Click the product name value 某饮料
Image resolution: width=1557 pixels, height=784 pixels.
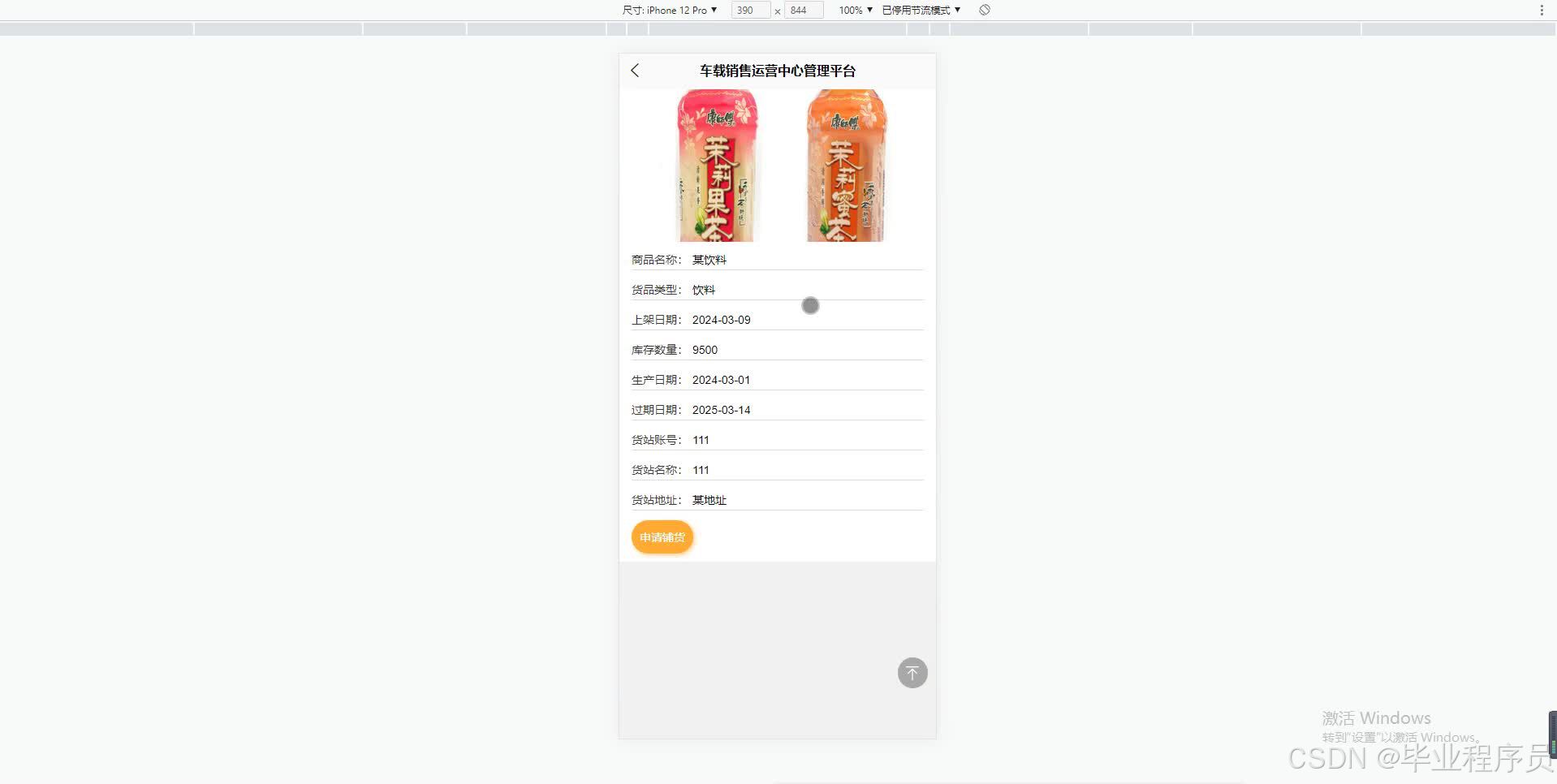pyautogui.click(x=709, y=260)
